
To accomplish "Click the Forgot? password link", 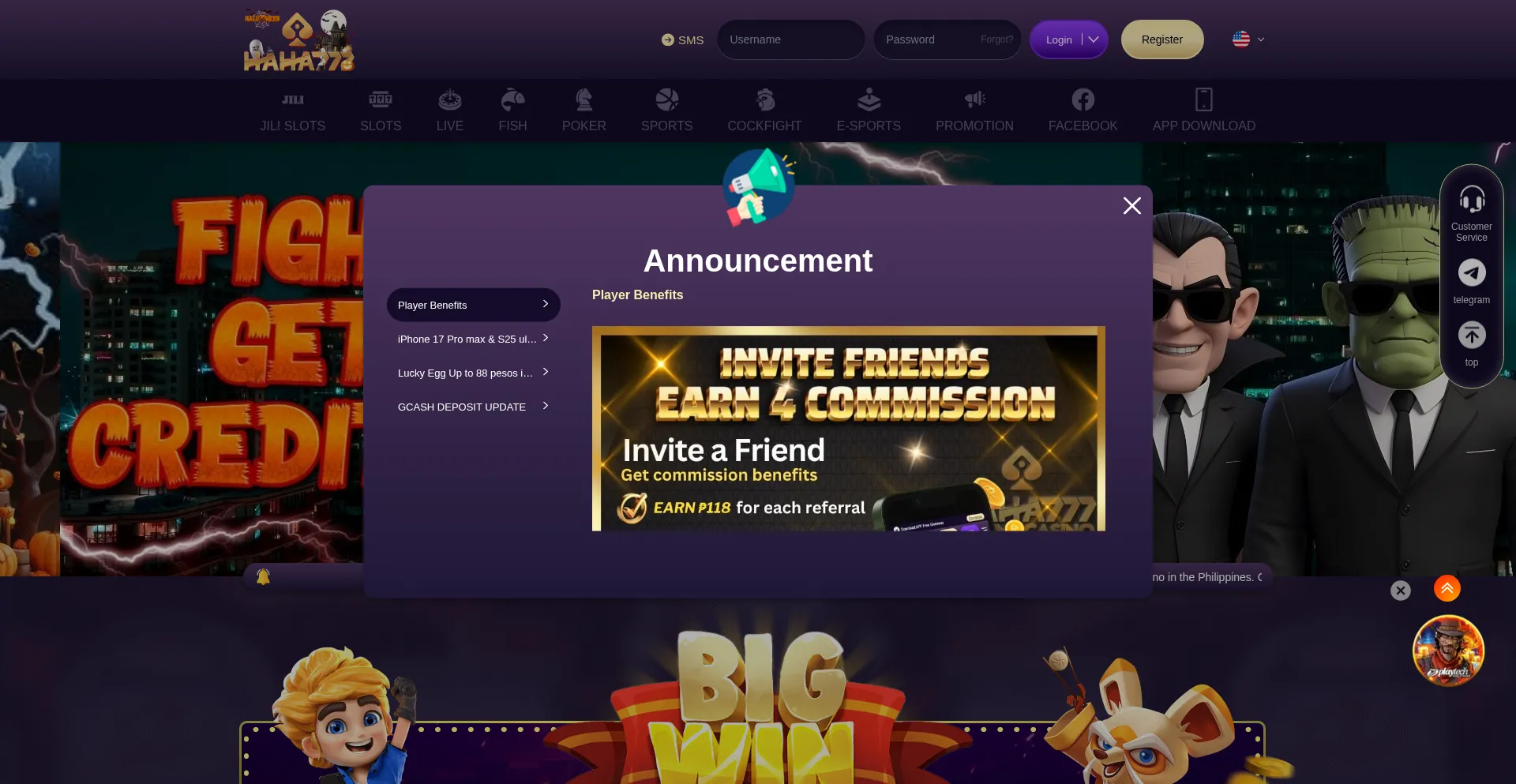I will (996, 39).
